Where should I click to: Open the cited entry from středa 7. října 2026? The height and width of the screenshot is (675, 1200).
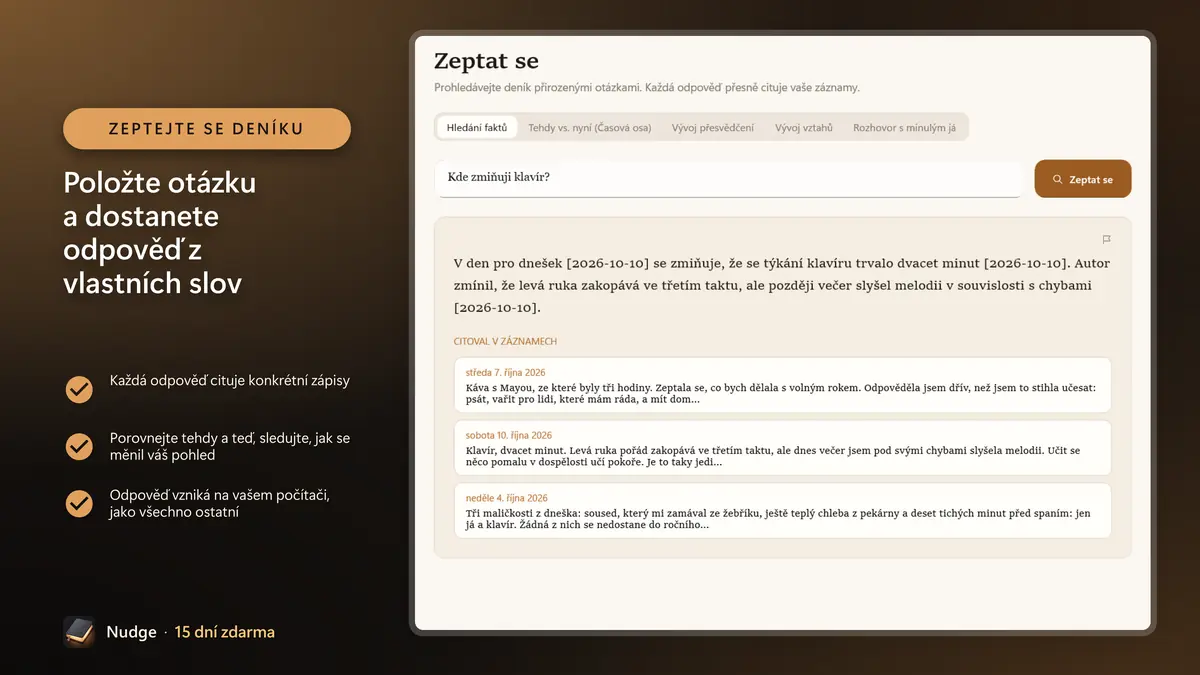[782, 385]
